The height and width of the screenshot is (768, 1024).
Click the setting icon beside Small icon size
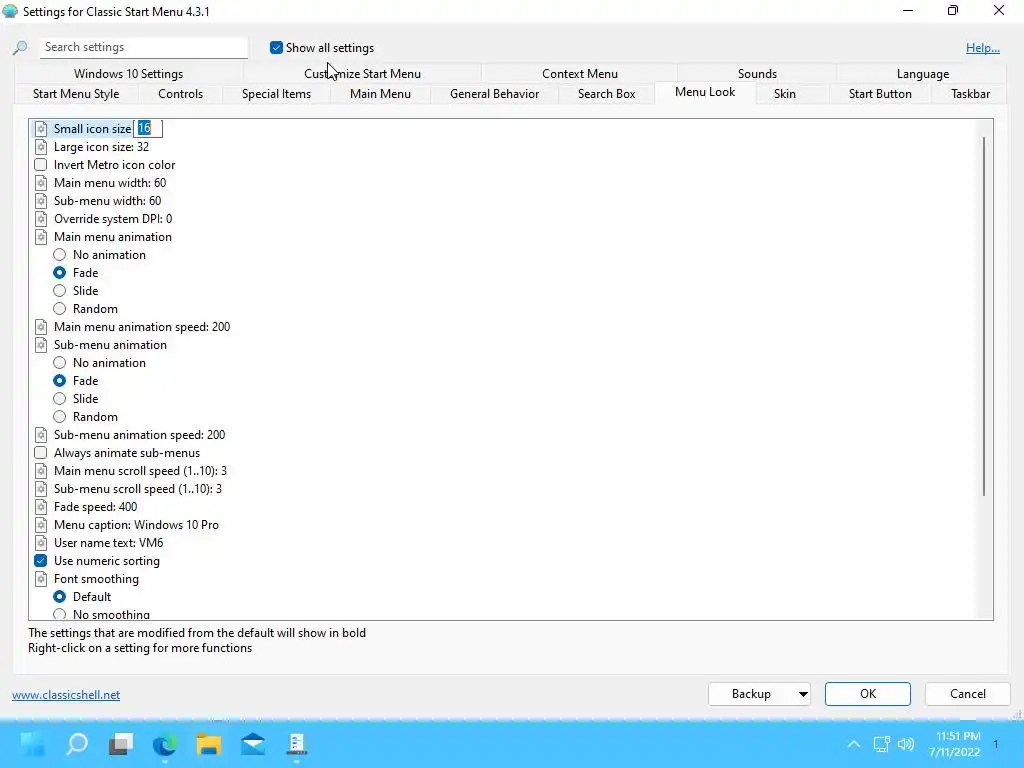tap(40, 129)
